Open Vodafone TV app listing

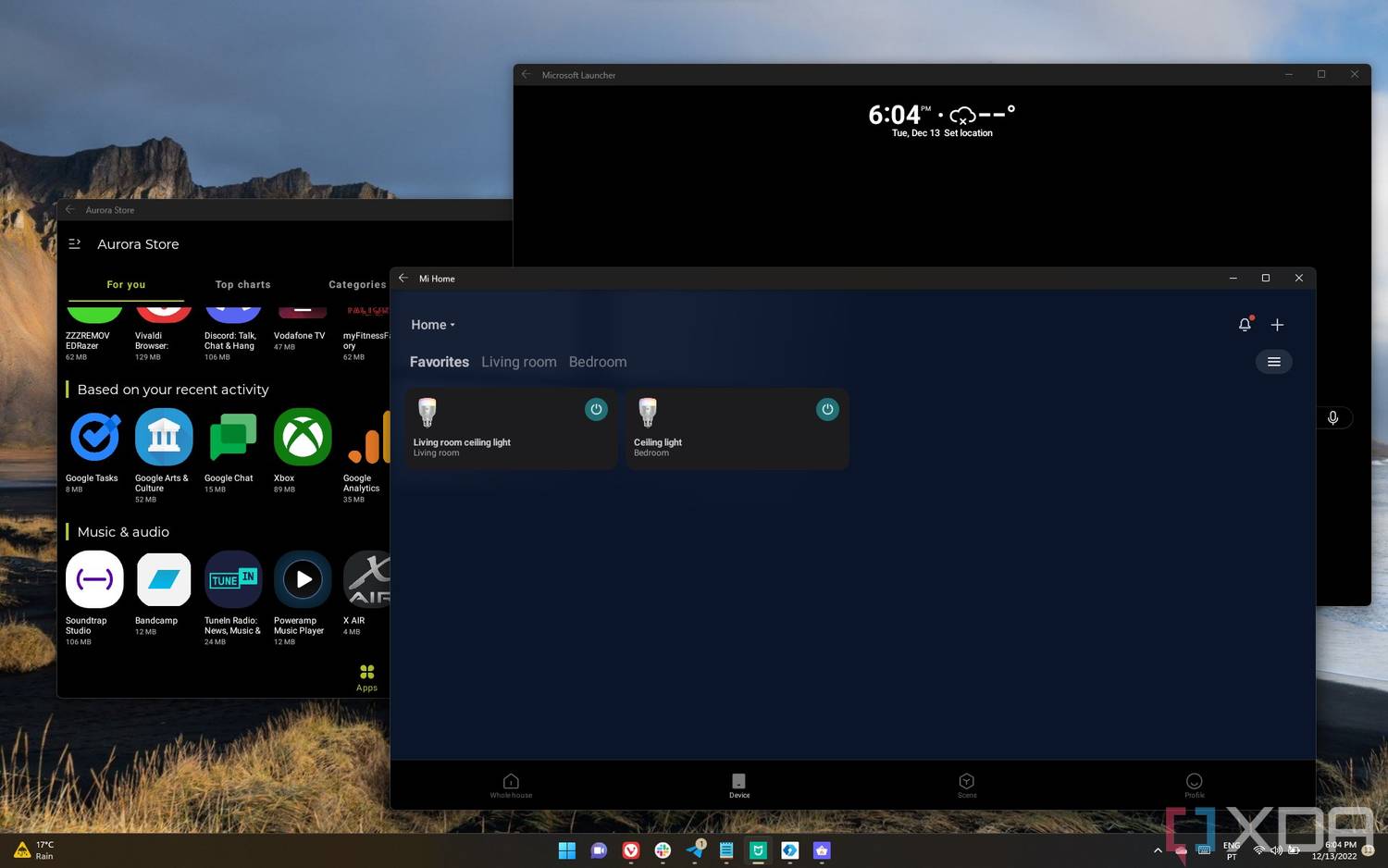302,330
